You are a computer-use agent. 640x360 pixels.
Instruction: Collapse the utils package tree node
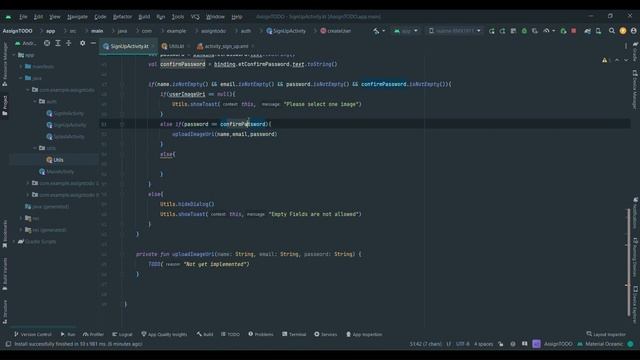tap(35, 148)
